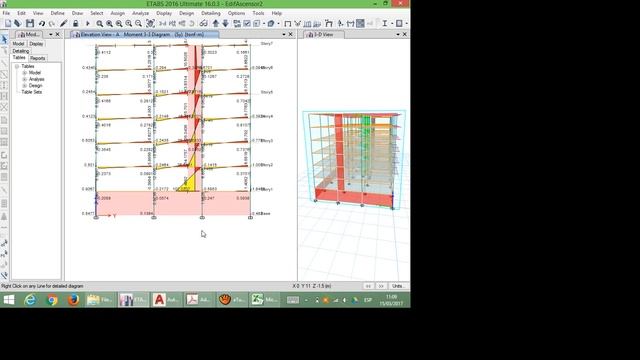
Task: Select the Rubber Band Zoom magnifier icon
Action: 100,24
